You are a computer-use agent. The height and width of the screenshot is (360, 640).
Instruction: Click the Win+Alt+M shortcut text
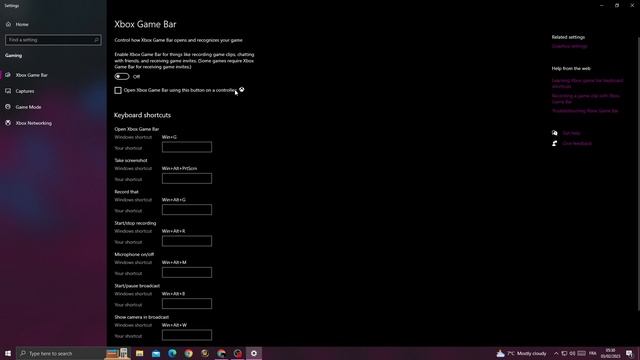click(174, 262)
